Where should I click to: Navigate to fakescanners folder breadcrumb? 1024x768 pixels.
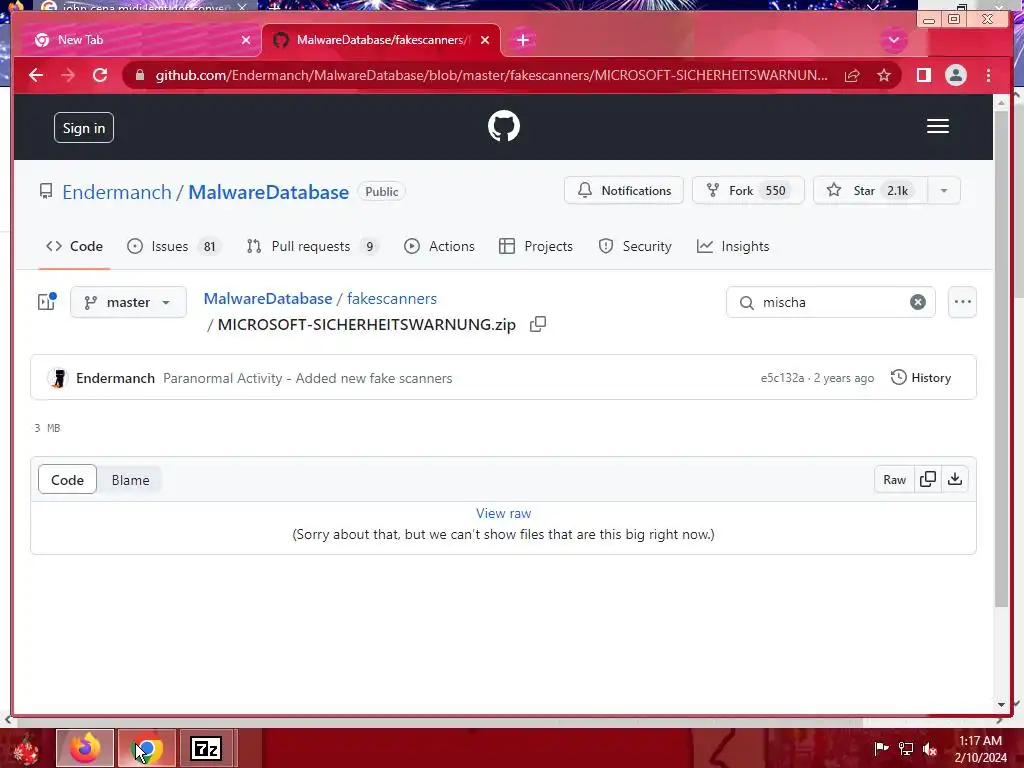[392, 298]
